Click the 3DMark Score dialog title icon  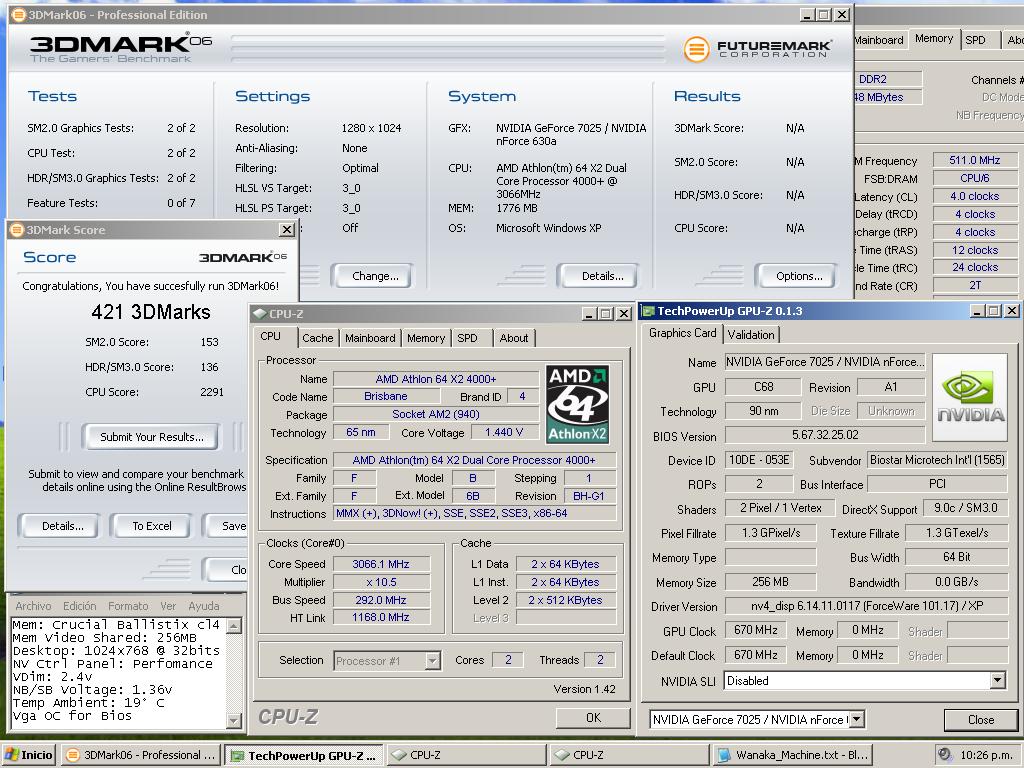click(17, 230)
